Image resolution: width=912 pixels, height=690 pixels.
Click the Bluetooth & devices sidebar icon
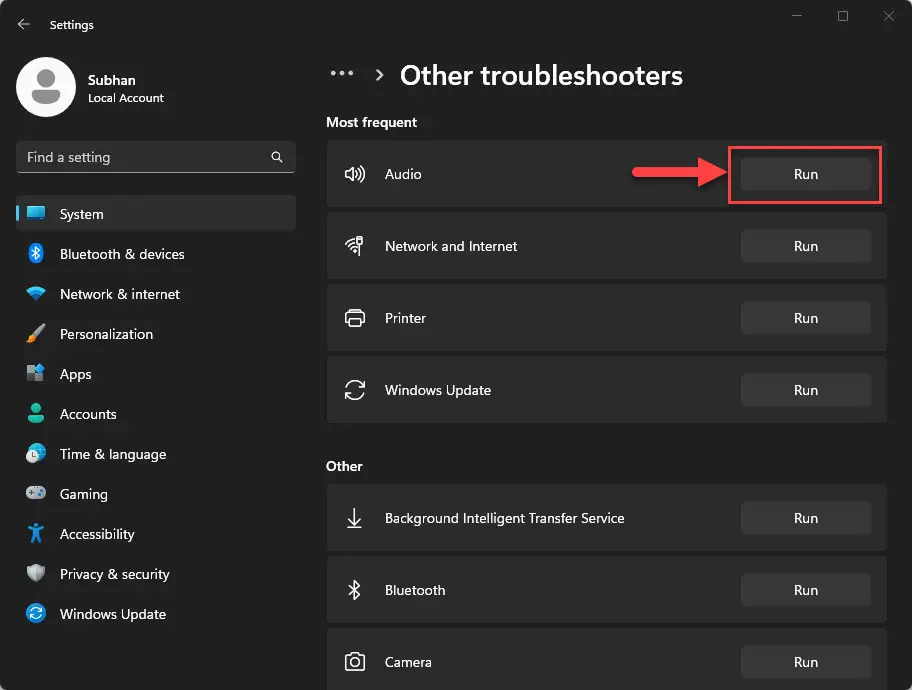[36, 254]
